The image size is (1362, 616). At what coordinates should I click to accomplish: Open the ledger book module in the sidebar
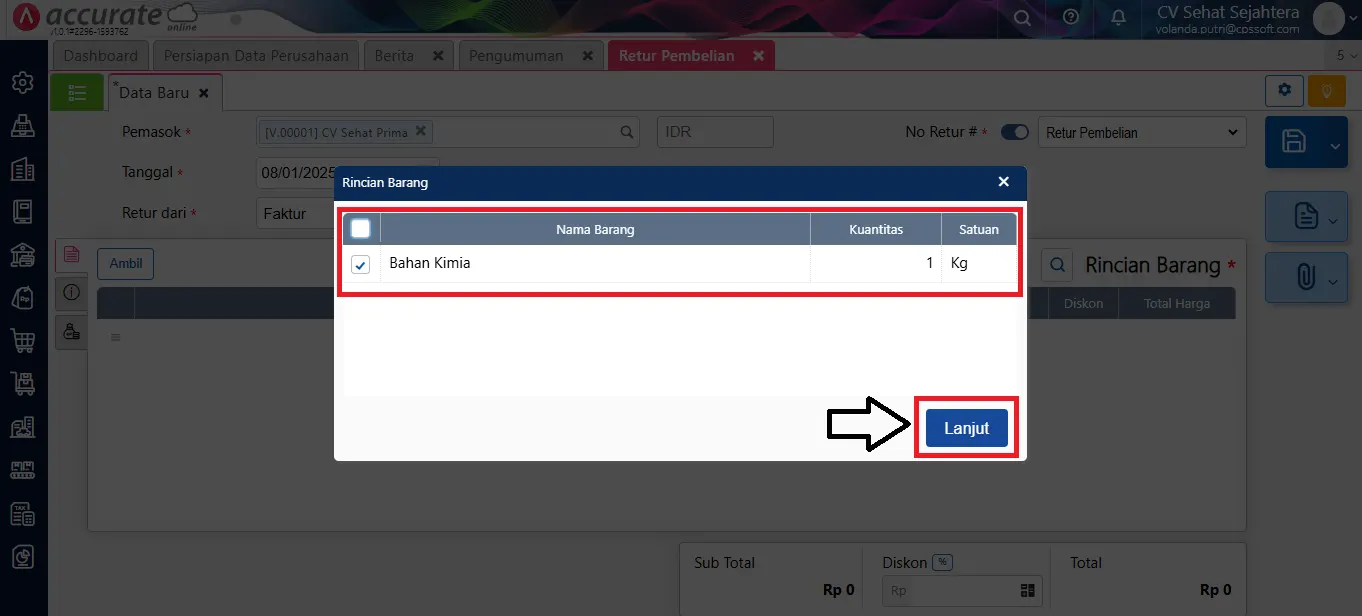coord(23,212)
